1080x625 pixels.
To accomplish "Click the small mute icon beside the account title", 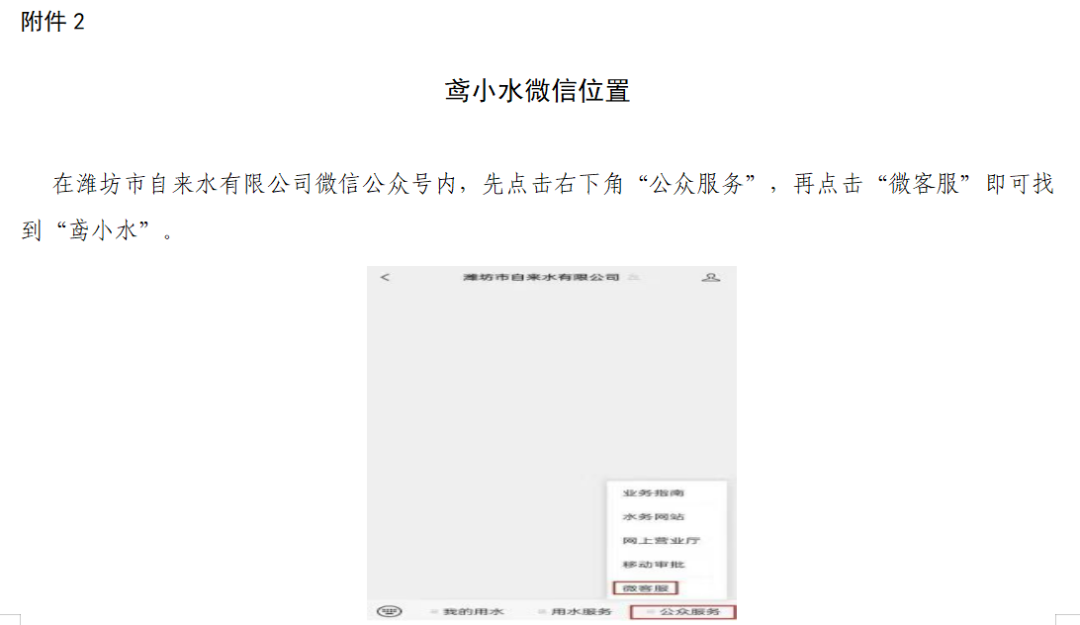I will pyautogui.click(x=634, y=277).
